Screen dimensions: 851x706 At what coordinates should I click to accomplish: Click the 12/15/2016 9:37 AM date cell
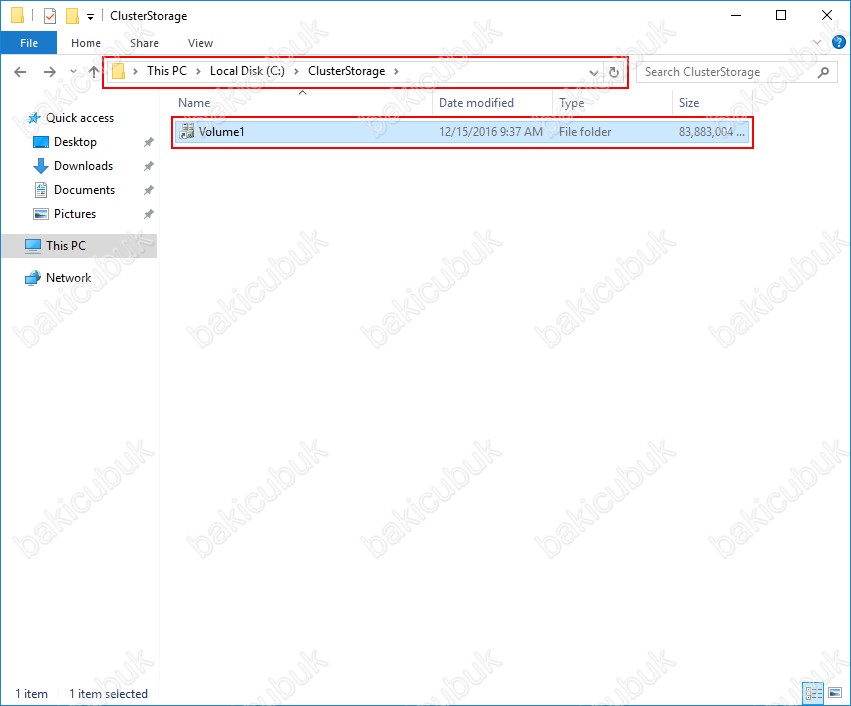click(x=491, y=132)
